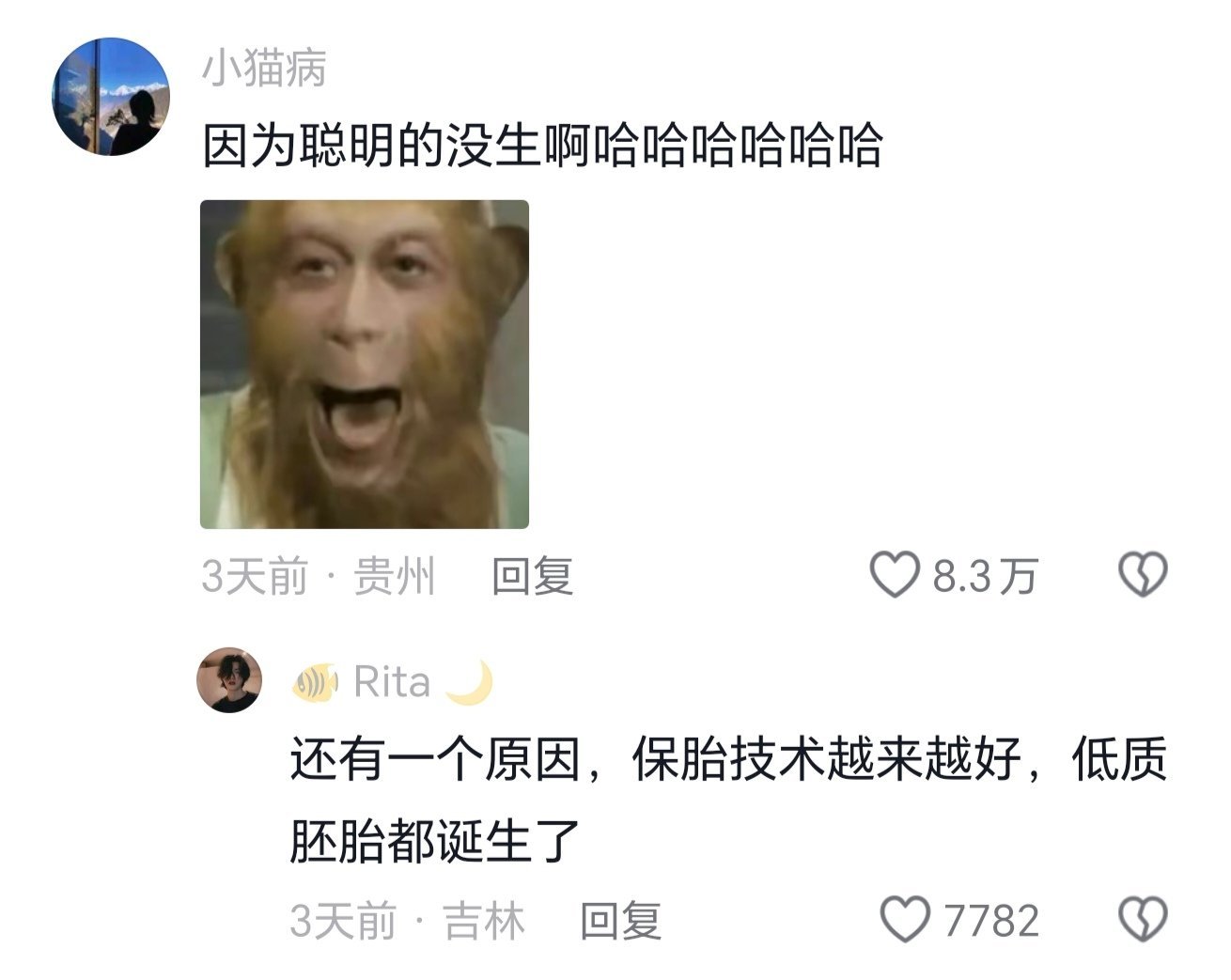Viewport: 1231px width, 980px height.
Task: Select comment text 因为聪明的没生啊哈哈哈
Action: [x=542, y=147]
